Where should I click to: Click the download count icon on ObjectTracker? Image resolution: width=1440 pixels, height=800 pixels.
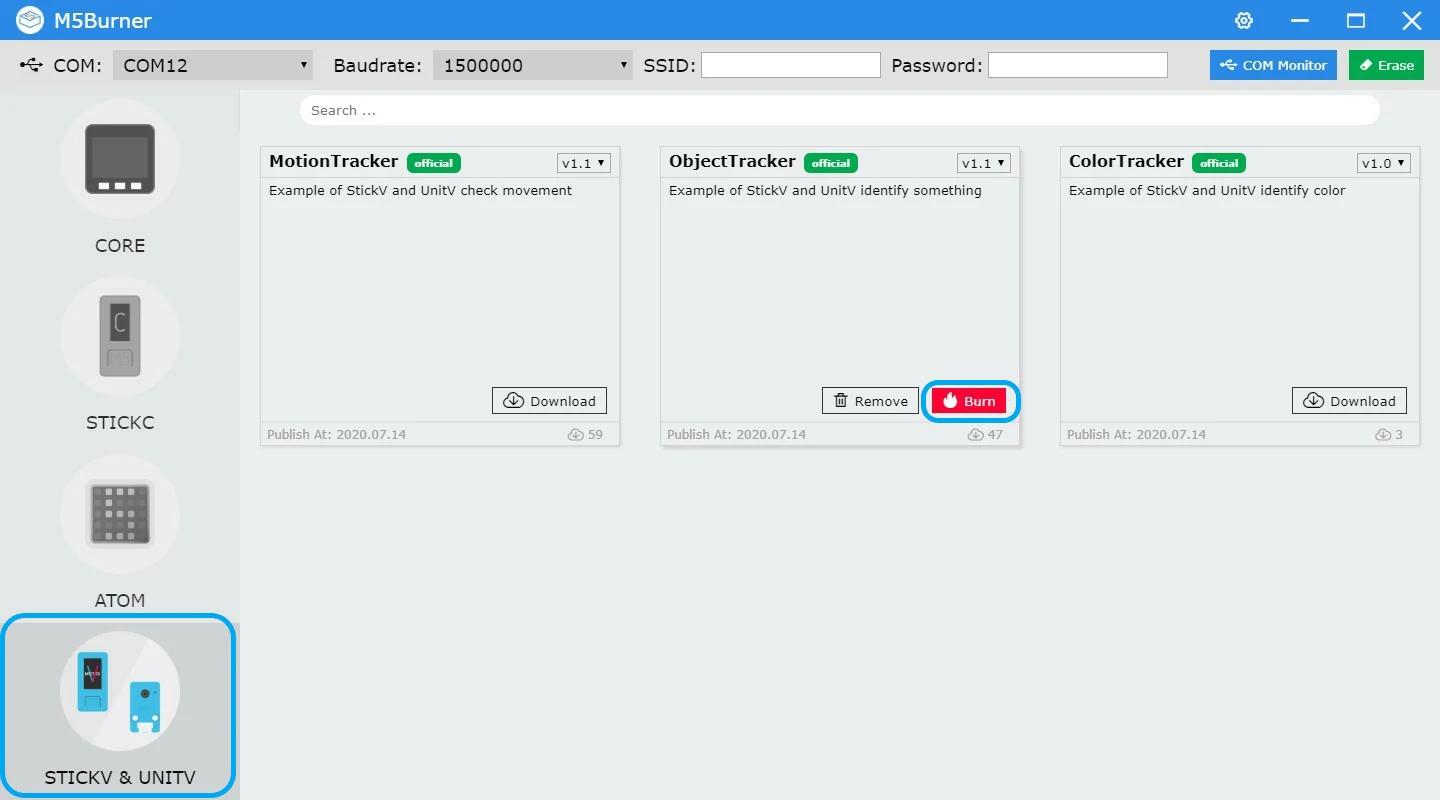pyautogui.click(x=975, y=435)
